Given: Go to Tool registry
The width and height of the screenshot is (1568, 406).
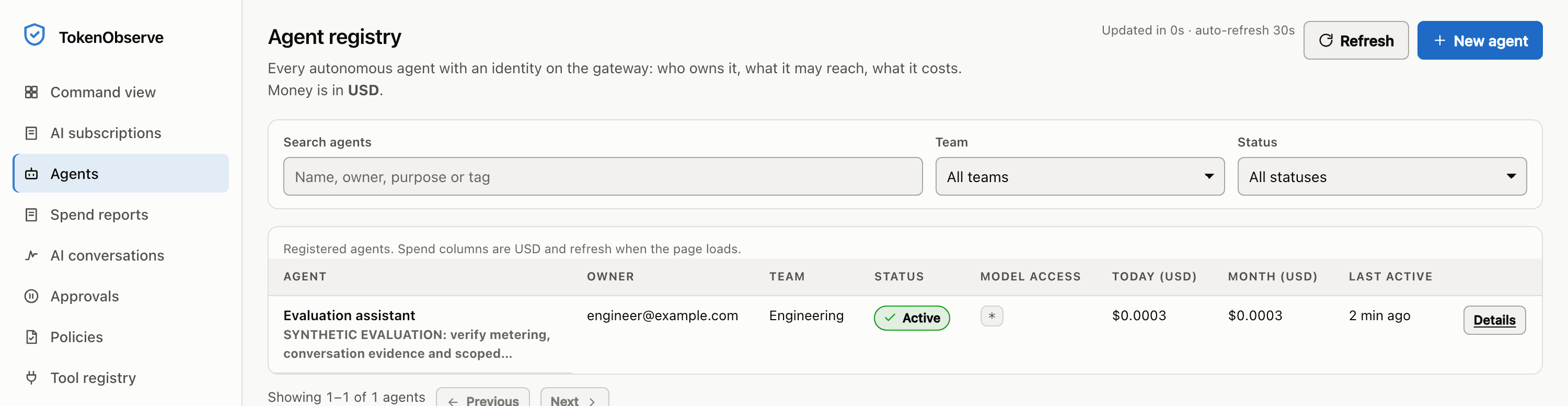Looking at the screenshot, I should [121, 378].
